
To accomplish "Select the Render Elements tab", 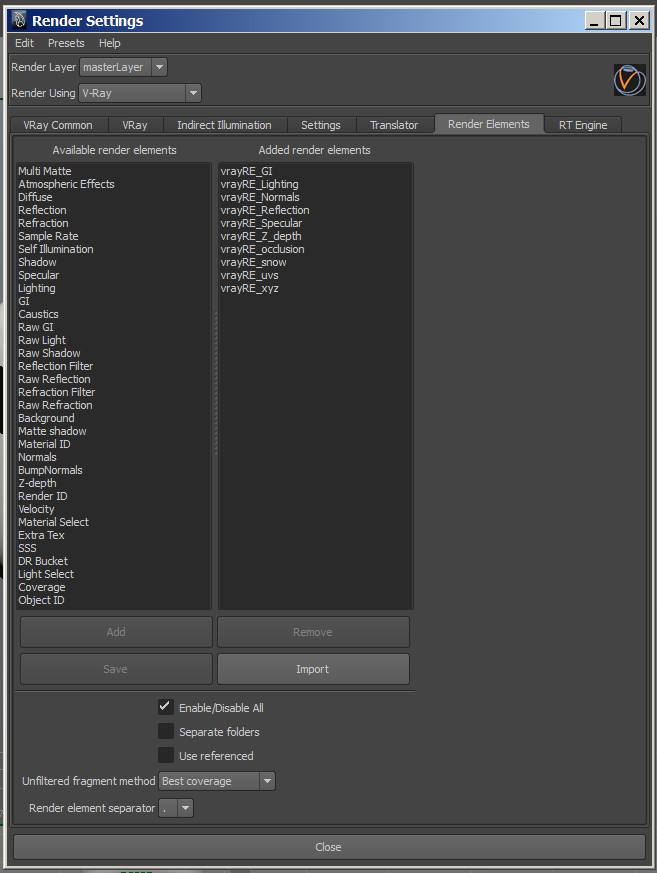I will pyautogui.click(x=489, y=124).
